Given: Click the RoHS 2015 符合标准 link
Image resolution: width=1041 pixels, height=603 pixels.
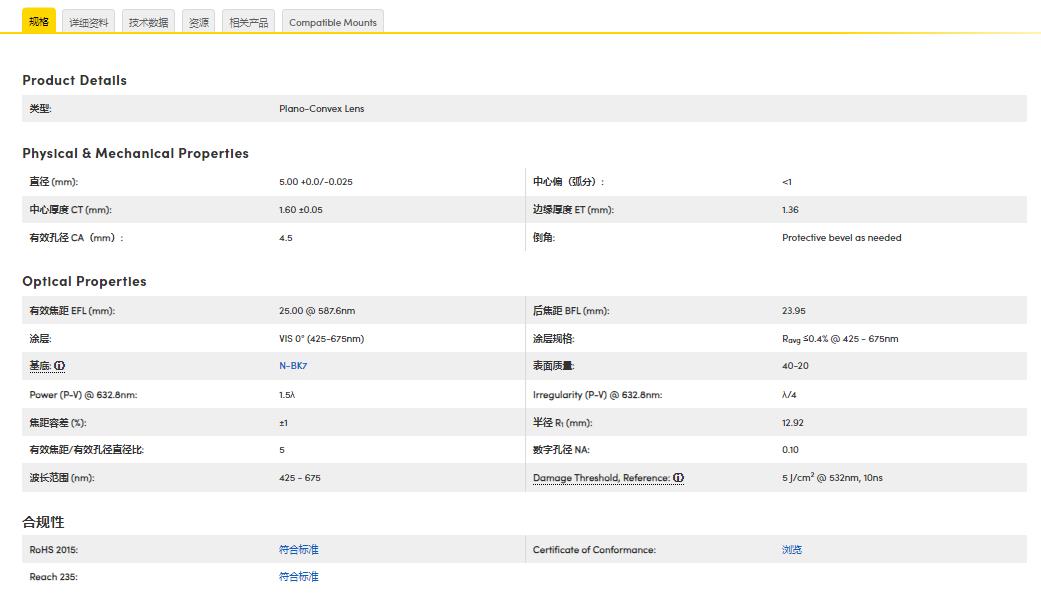Looking at the screenshot, I should (x=298, y=549).
